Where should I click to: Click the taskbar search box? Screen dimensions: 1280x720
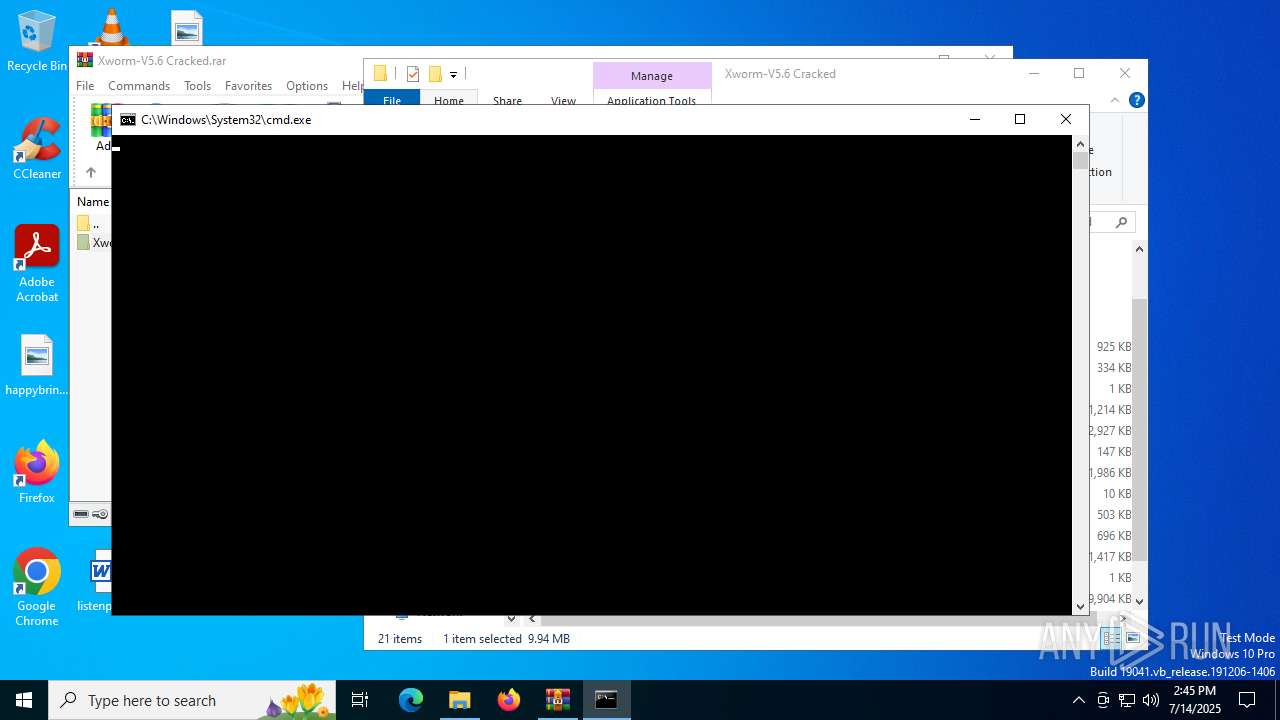(x=192, y=700)
